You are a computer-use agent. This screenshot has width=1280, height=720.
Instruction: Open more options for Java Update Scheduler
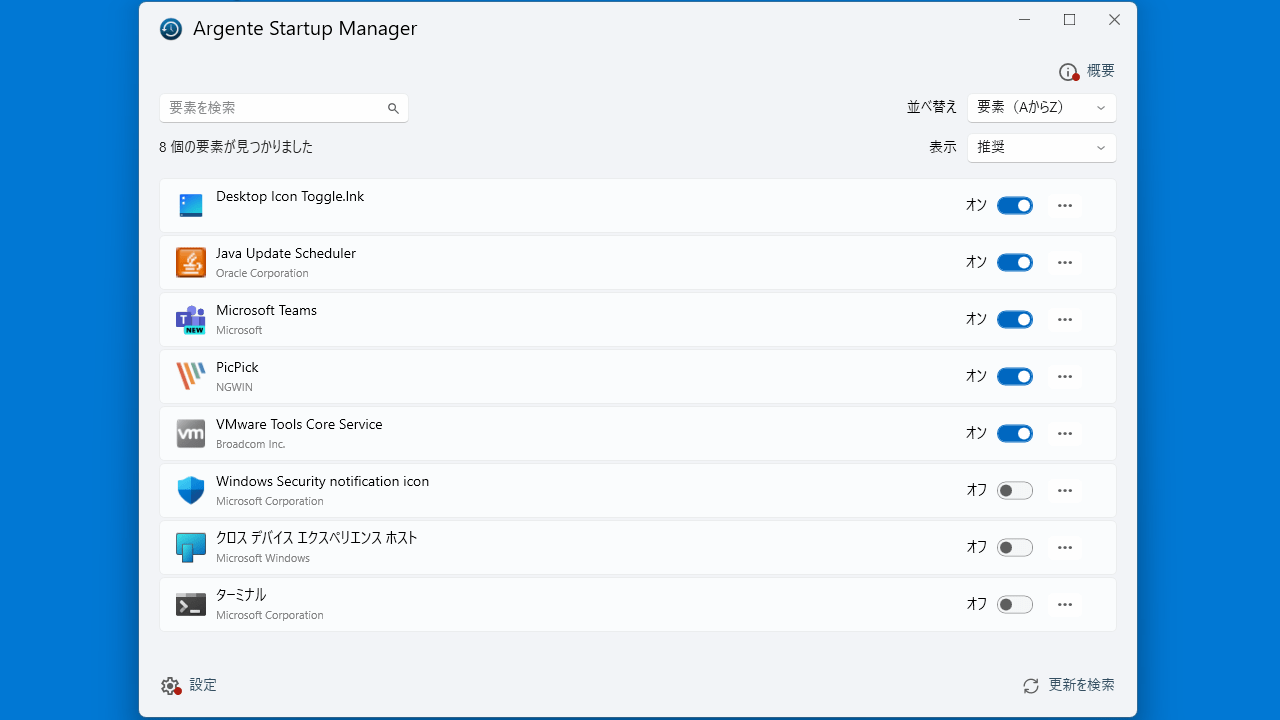coord(1065,262)
